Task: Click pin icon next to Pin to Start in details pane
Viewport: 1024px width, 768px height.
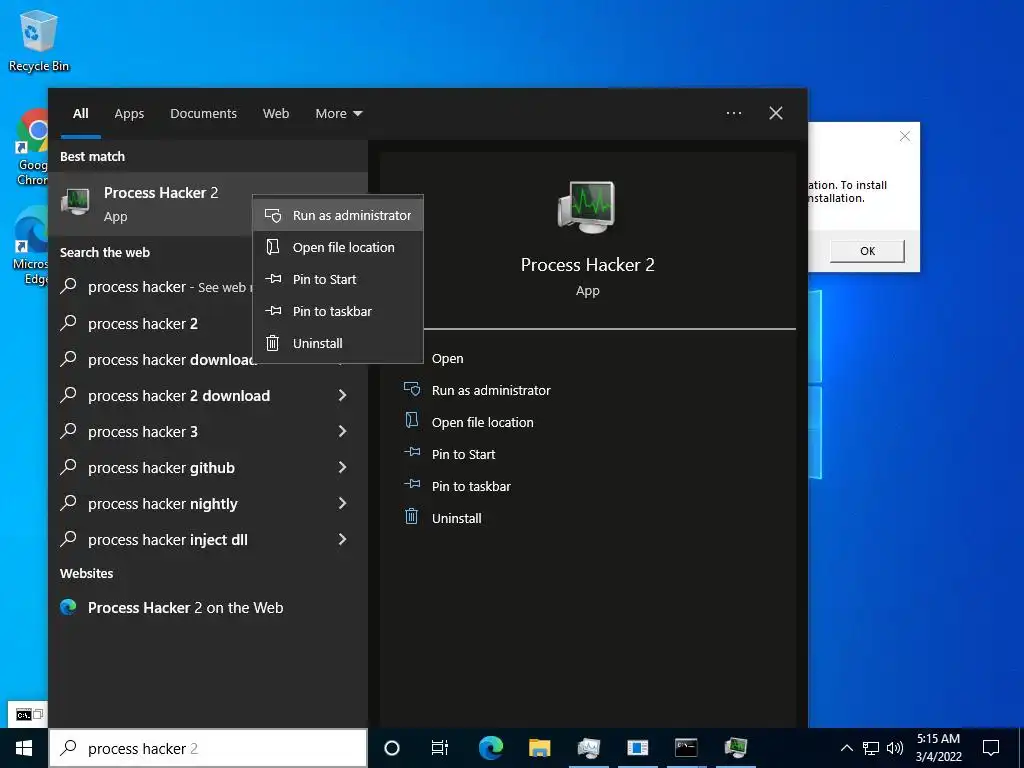Action: 412,452
